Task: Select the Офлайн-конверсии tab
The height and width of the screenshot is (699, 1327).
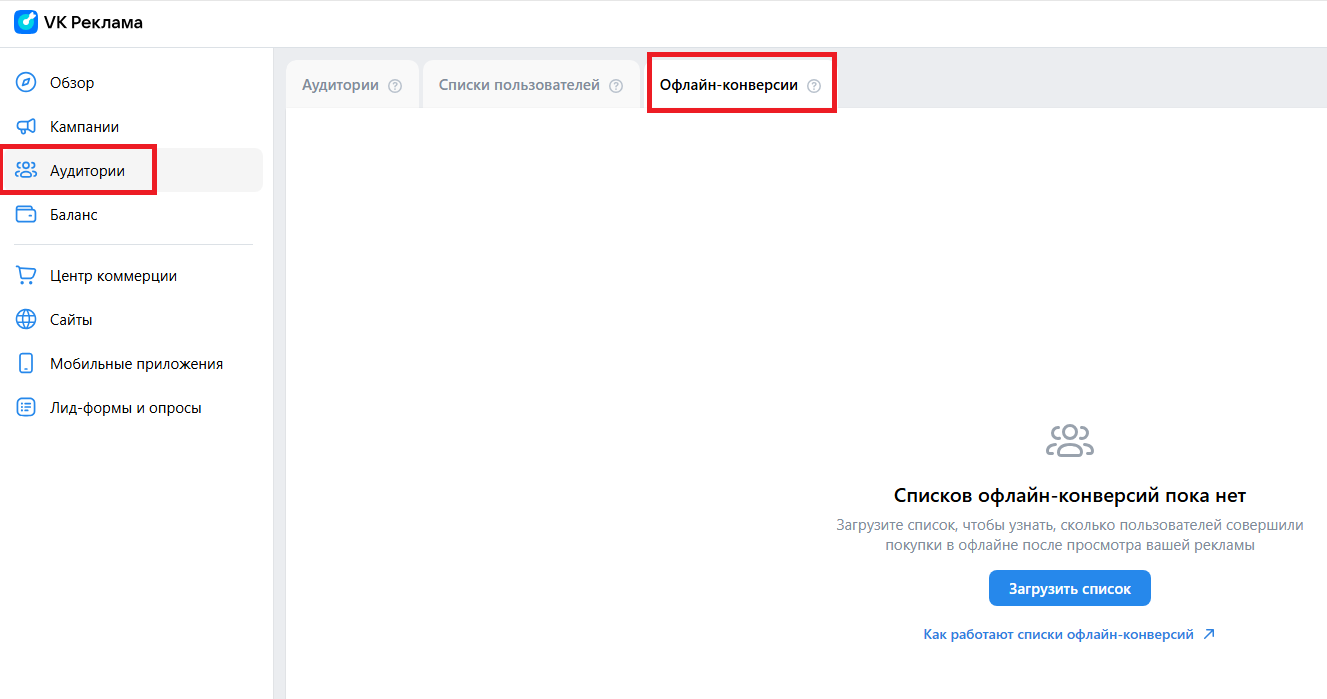Action: [728, 85]
